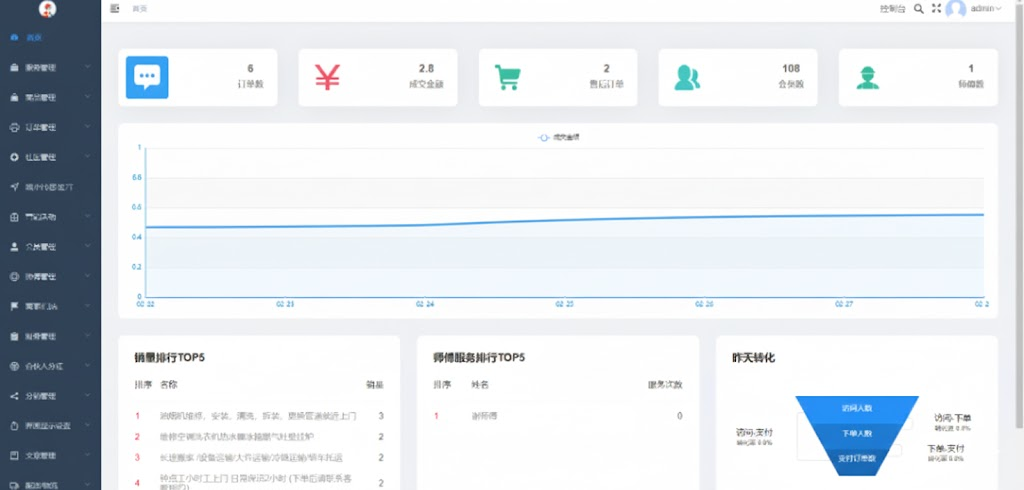Click the mouse icon beside 界面显示设置
The height and width of the screenshot is (490, 1024).
[x=14, y=426]
